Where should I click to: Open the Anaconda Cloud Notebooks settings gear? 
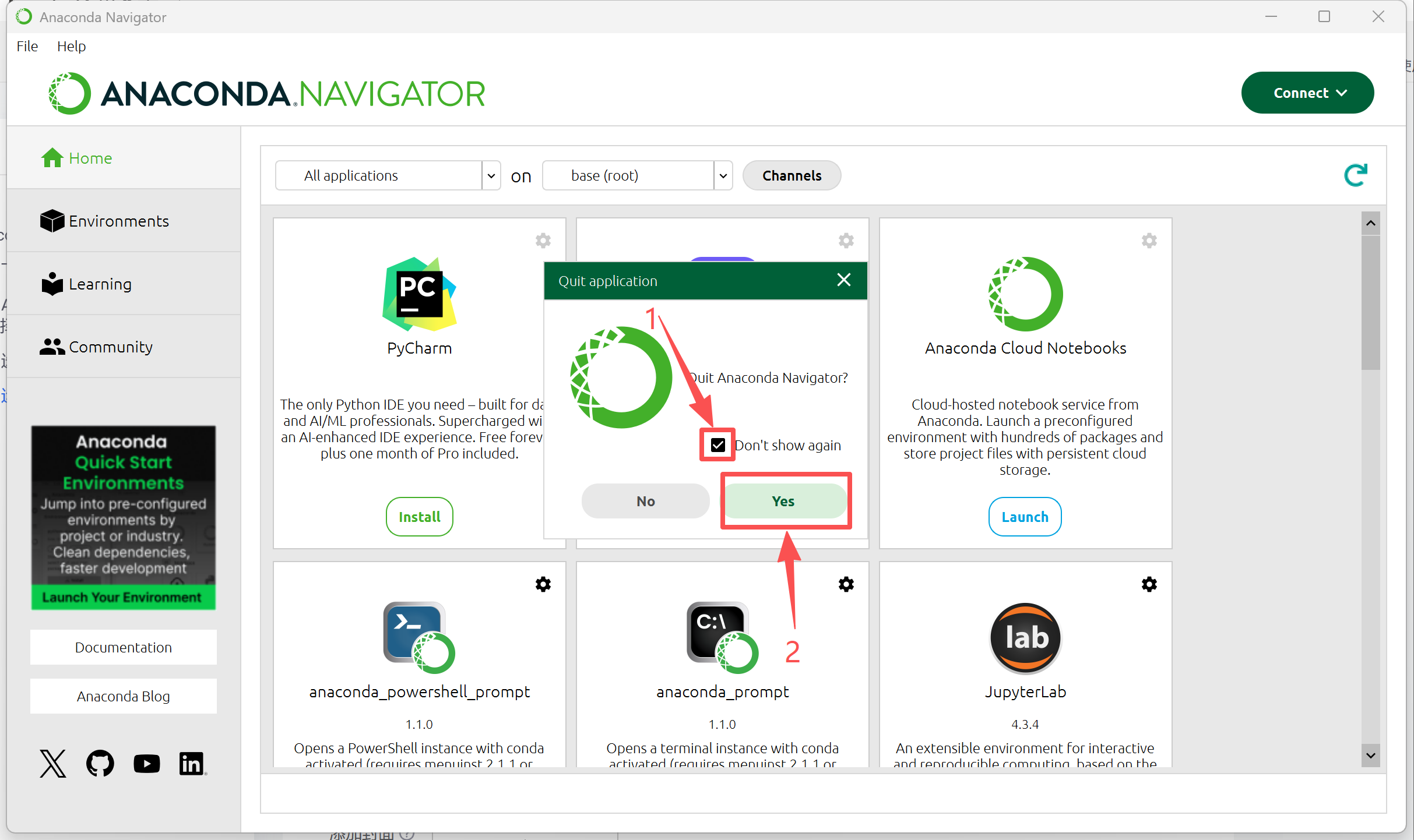tap(1149, 241)
